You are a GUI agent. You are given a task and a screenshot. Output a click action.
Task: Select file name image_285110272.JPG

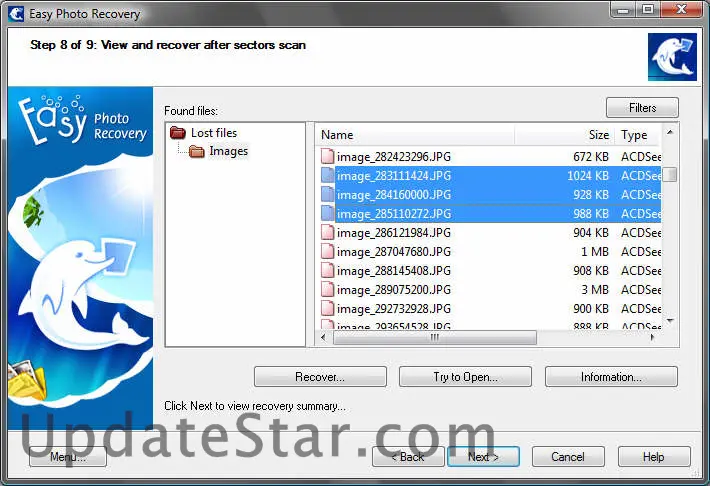click(393, 214)
